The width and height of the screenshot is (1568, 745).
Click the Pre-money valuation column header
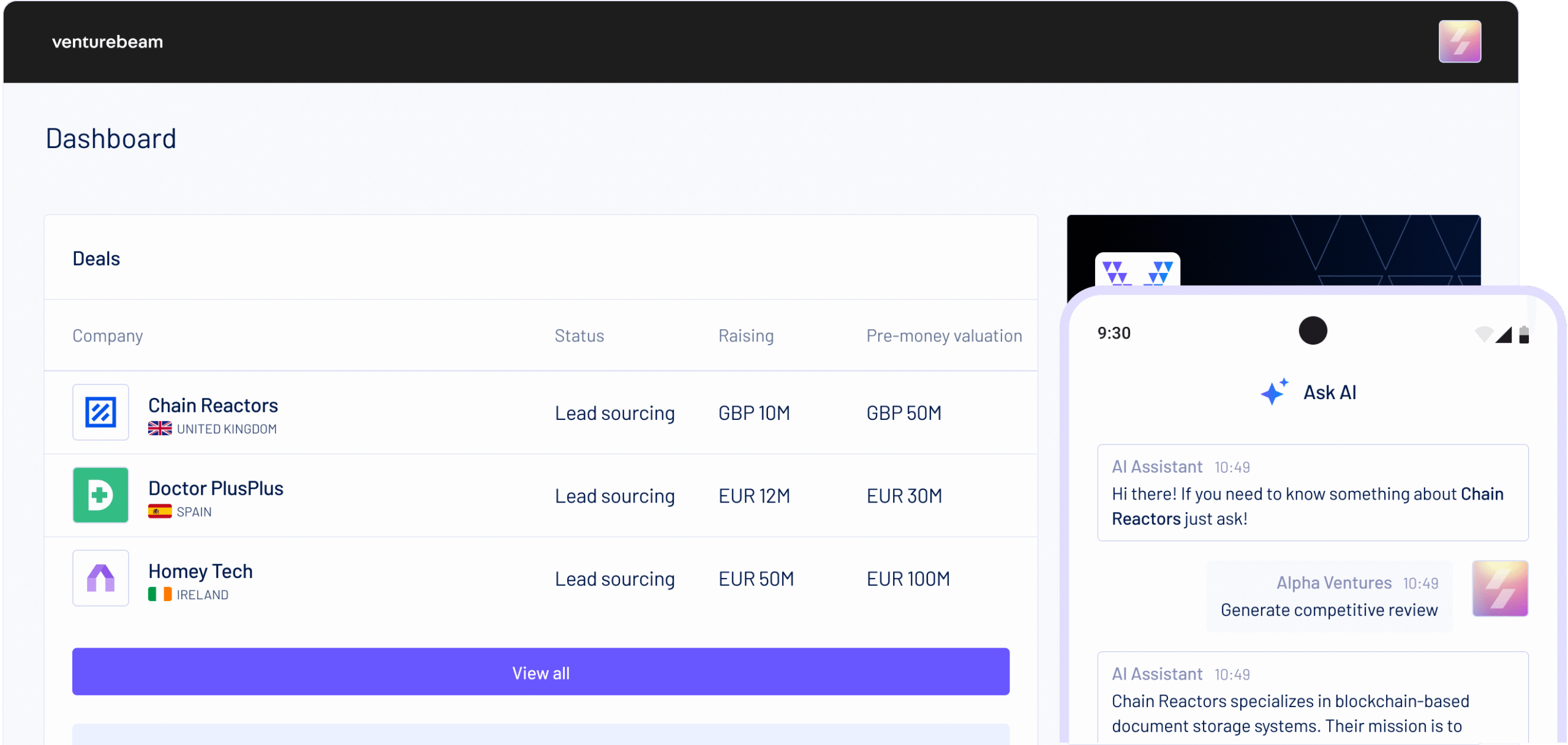944,335
